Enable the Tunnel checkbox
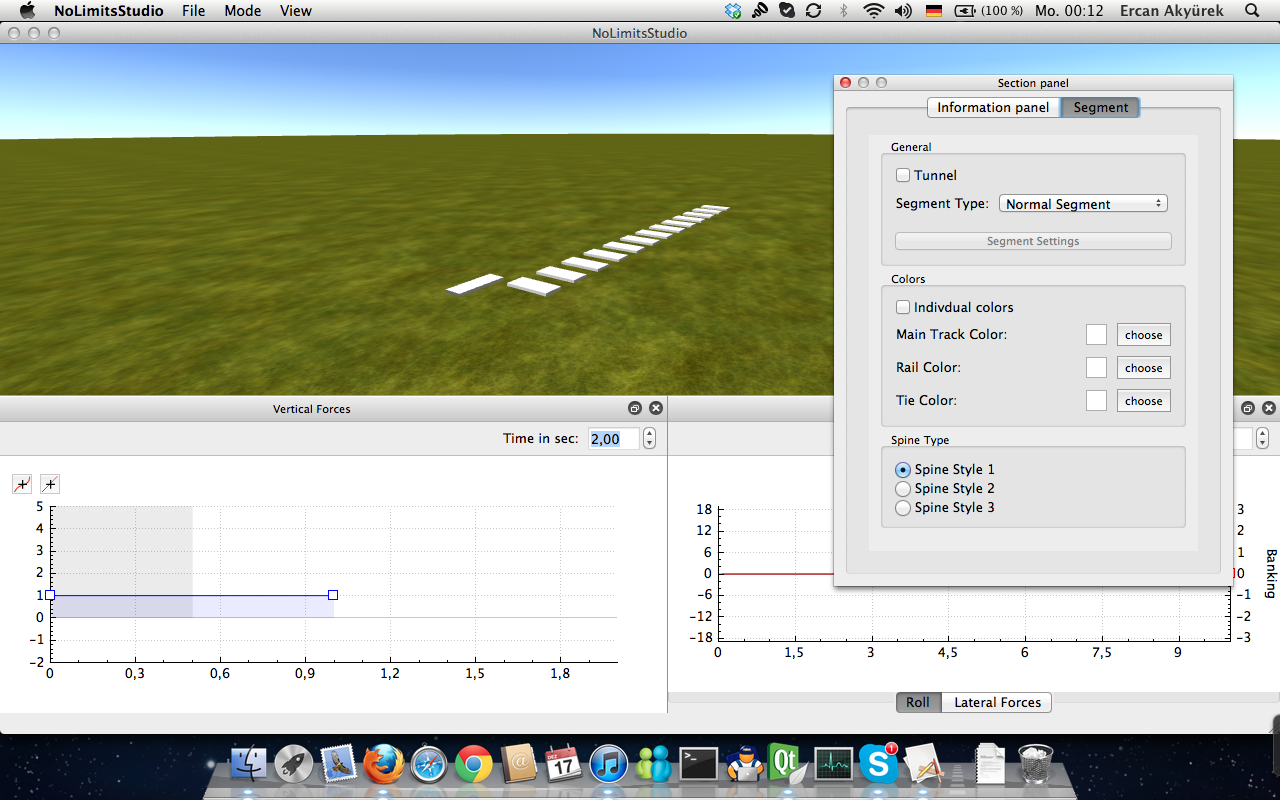Screen dimensions: 1280x800 [x=903, y=176]
